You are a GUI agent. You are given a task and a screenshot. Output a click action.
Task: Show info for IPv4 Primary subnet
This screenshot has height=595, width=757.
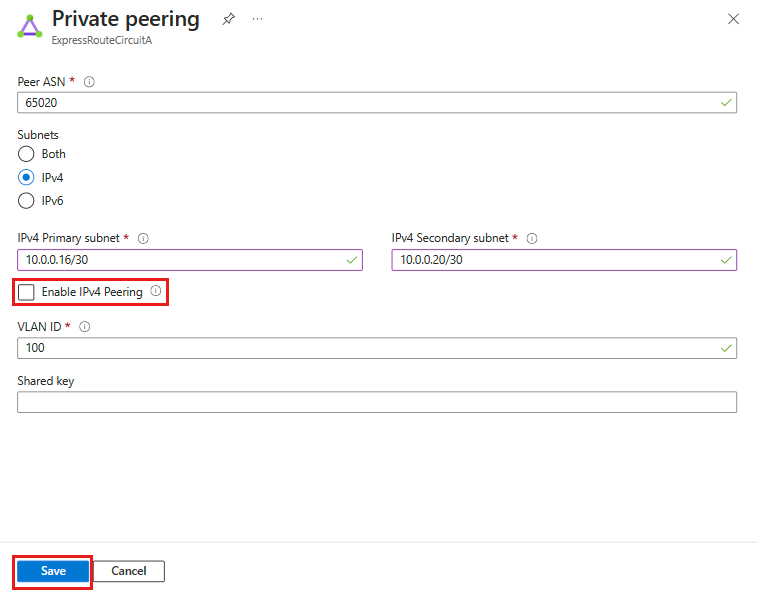click(x=143, y=238)
